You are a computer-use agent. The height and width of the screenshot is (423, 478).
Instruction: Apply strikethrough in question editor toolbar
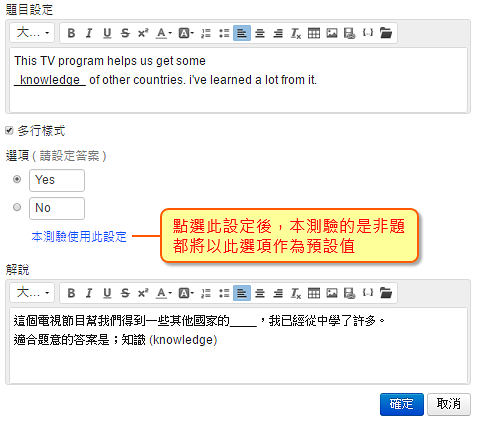coord(125,33)
